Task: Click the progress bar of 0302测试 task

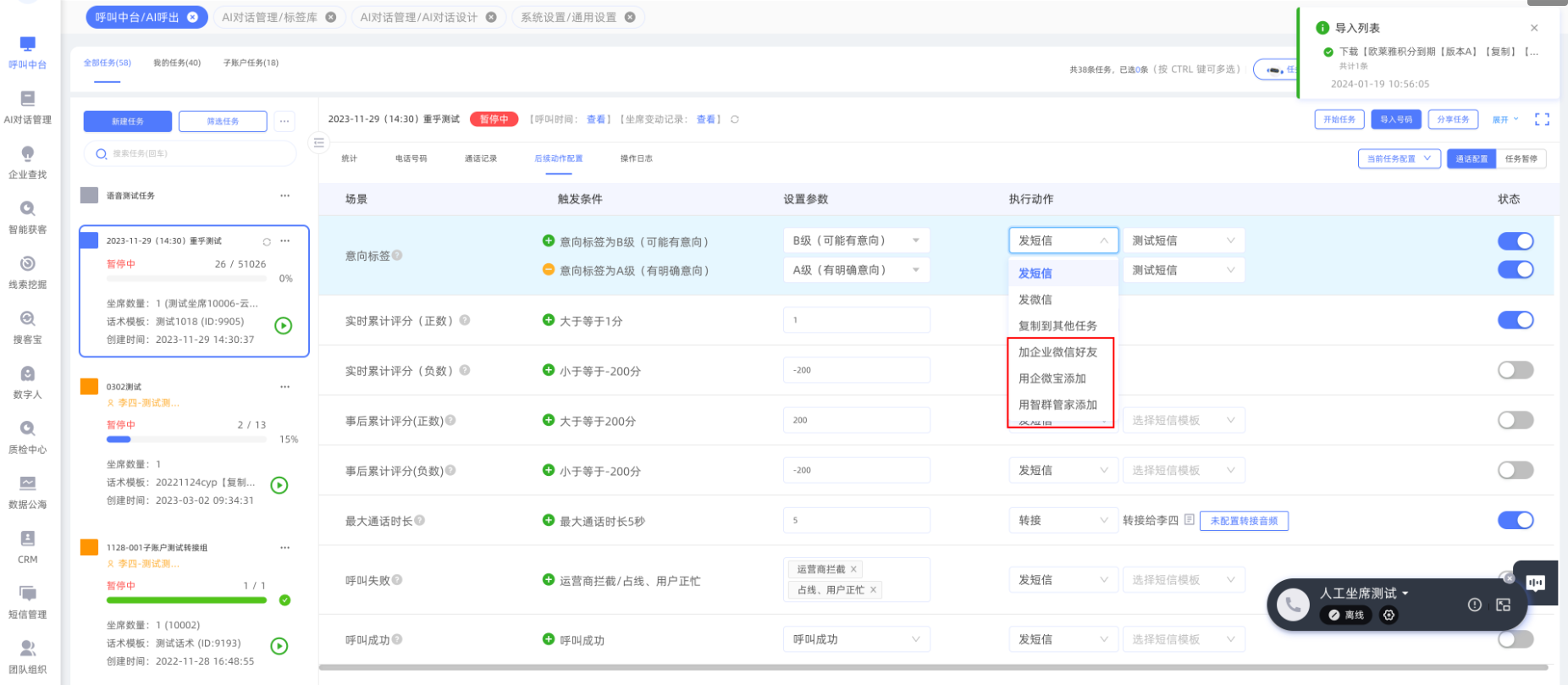Action: (186, 439)
